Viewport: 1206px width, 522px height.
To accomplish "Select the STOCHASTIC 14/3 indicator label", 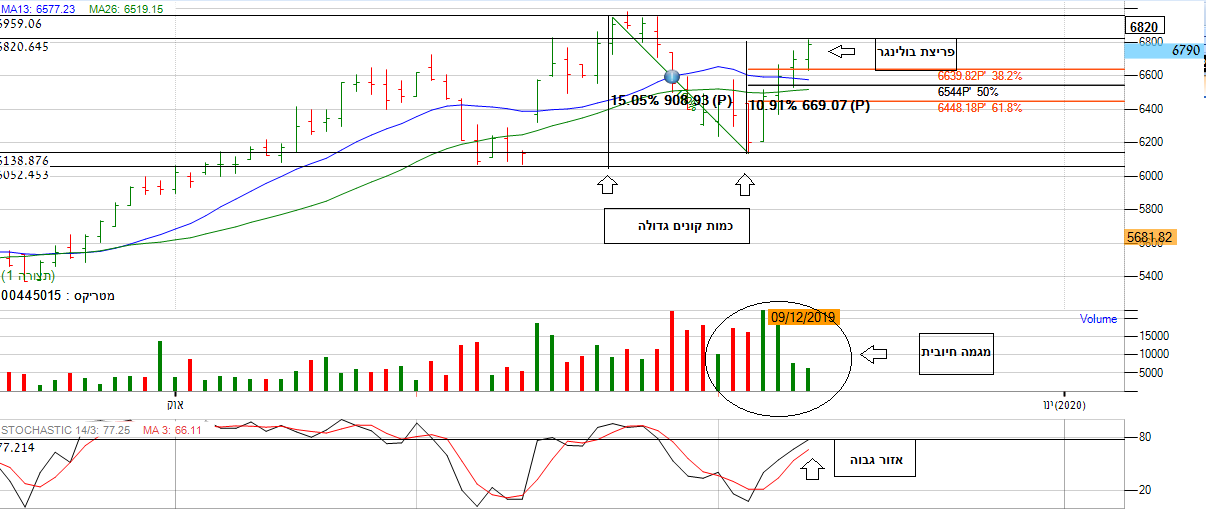I will click(x=50, y=429).
